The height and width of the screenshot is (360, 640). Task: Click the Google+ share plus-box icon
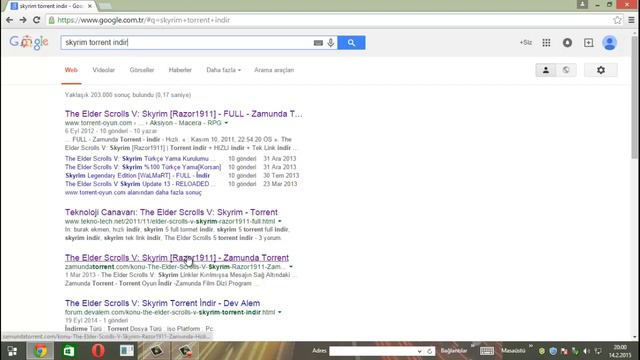click(589, 42)
